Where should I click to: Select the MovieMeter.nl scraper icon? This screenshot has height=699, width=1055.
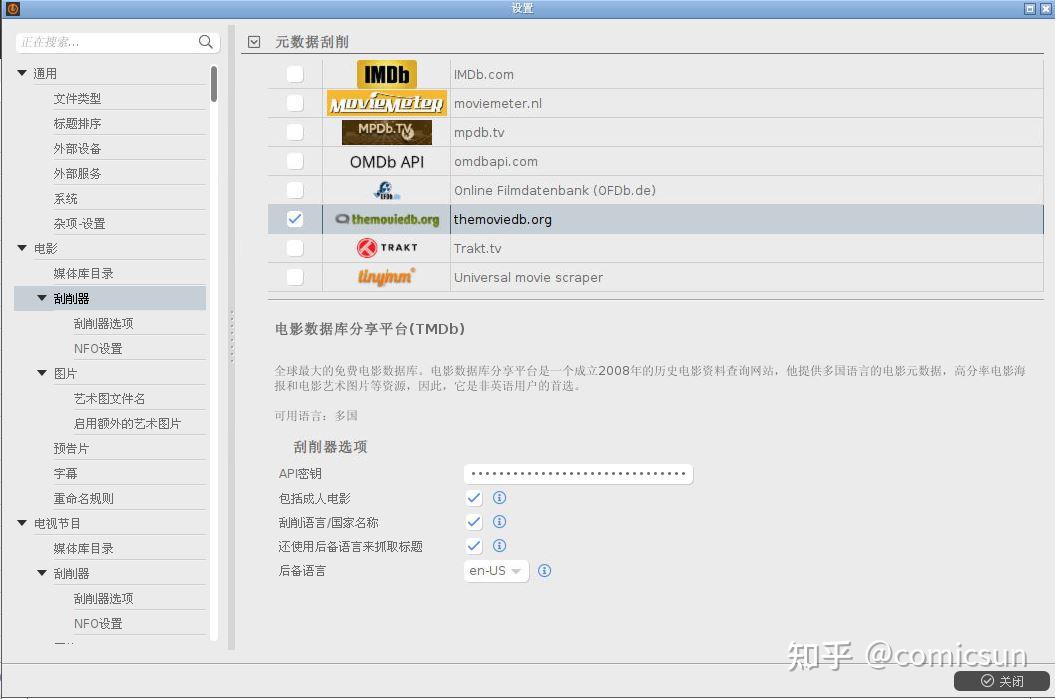[386, 102]
